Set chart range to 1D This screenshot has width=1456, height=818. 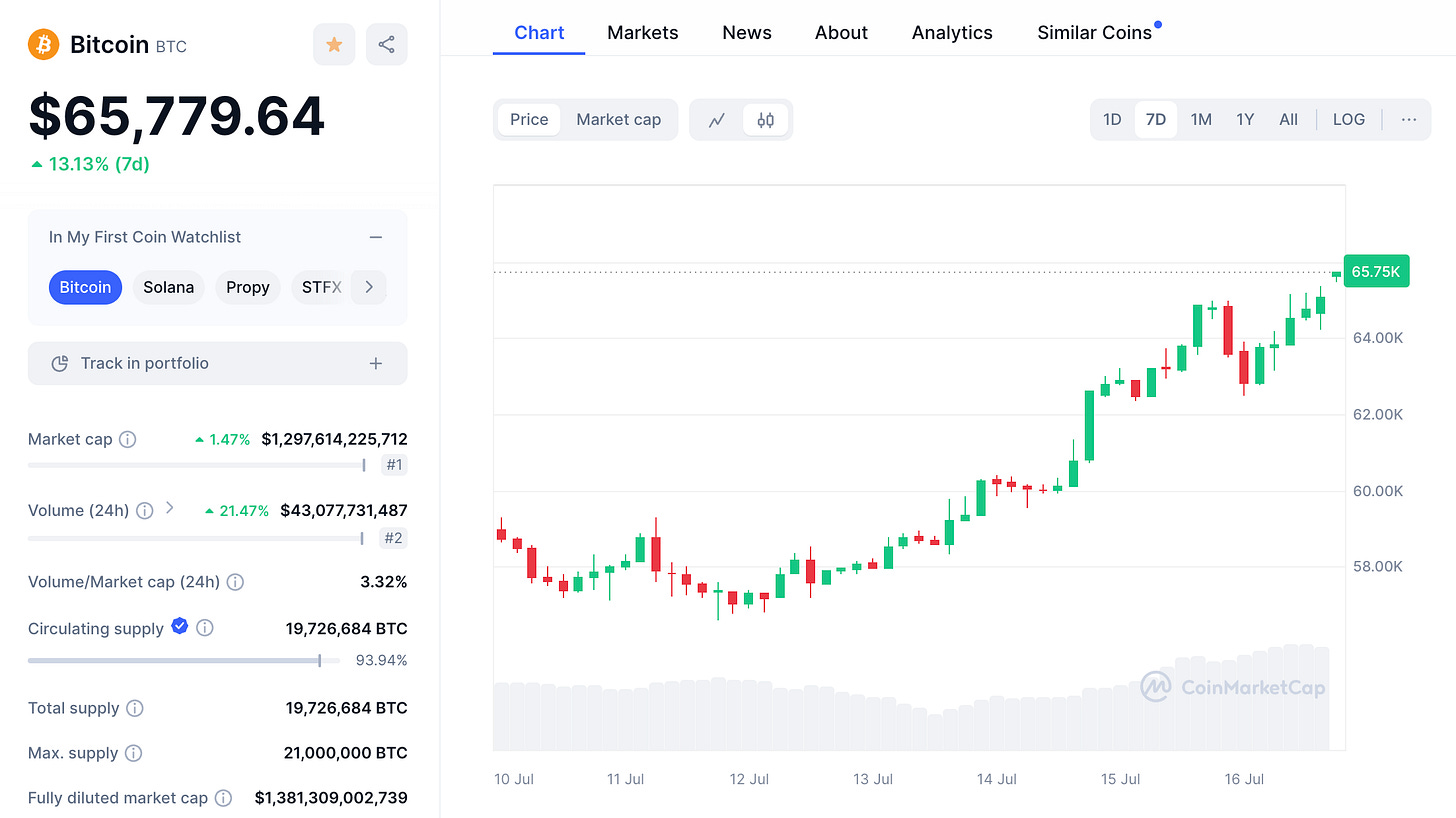(x=1112, y=120)
